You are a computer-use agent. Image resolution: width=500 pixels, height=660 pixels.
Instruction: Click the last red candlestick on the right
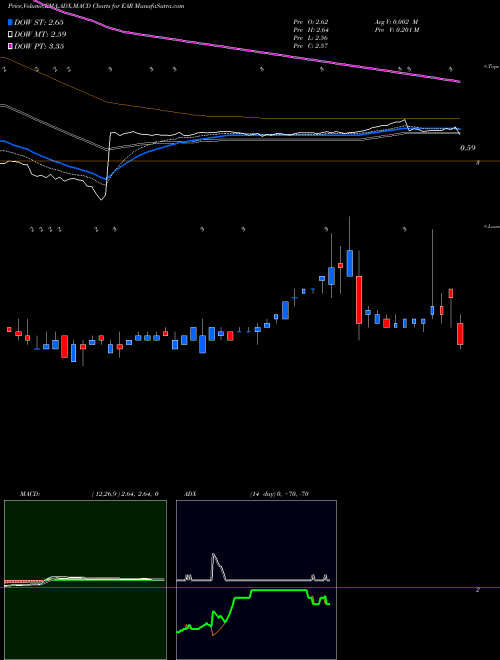460,334
